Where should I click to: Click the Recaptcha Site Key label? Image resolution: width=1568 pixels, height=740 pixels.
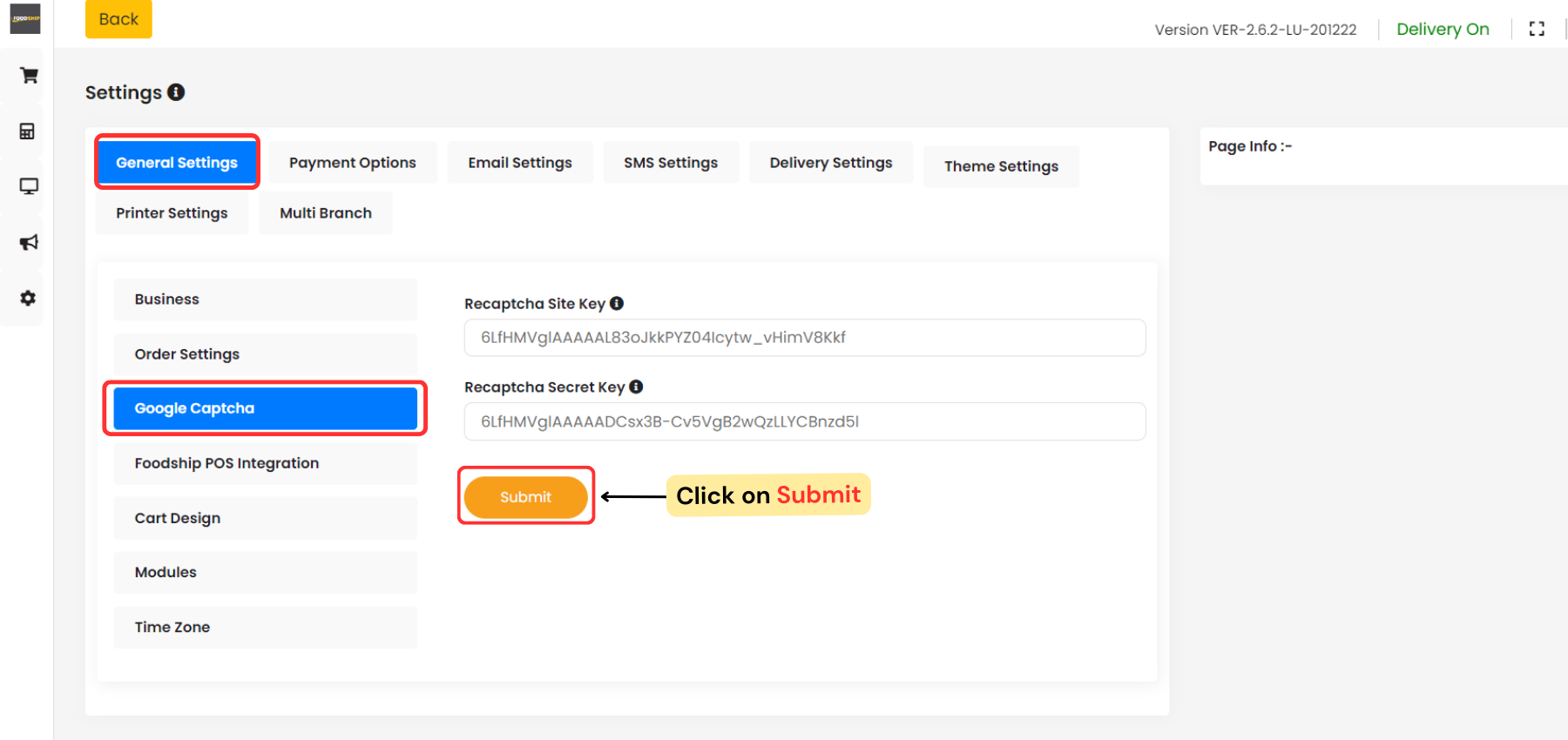click(535, 304)
